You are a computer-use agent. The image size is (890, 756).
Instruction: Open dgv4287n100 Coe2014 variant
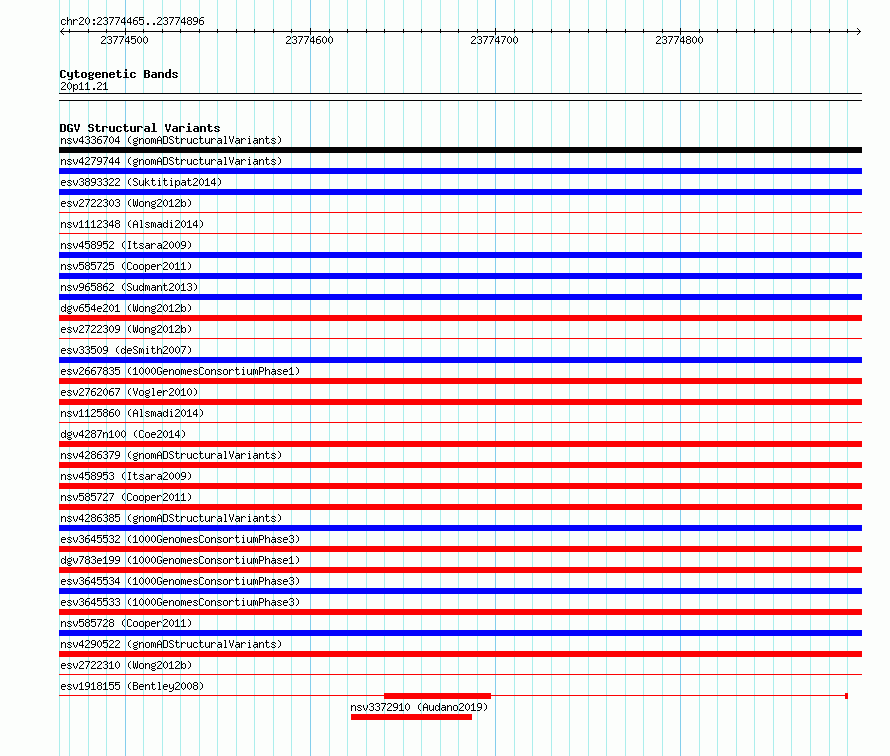(x=123, y=434)
